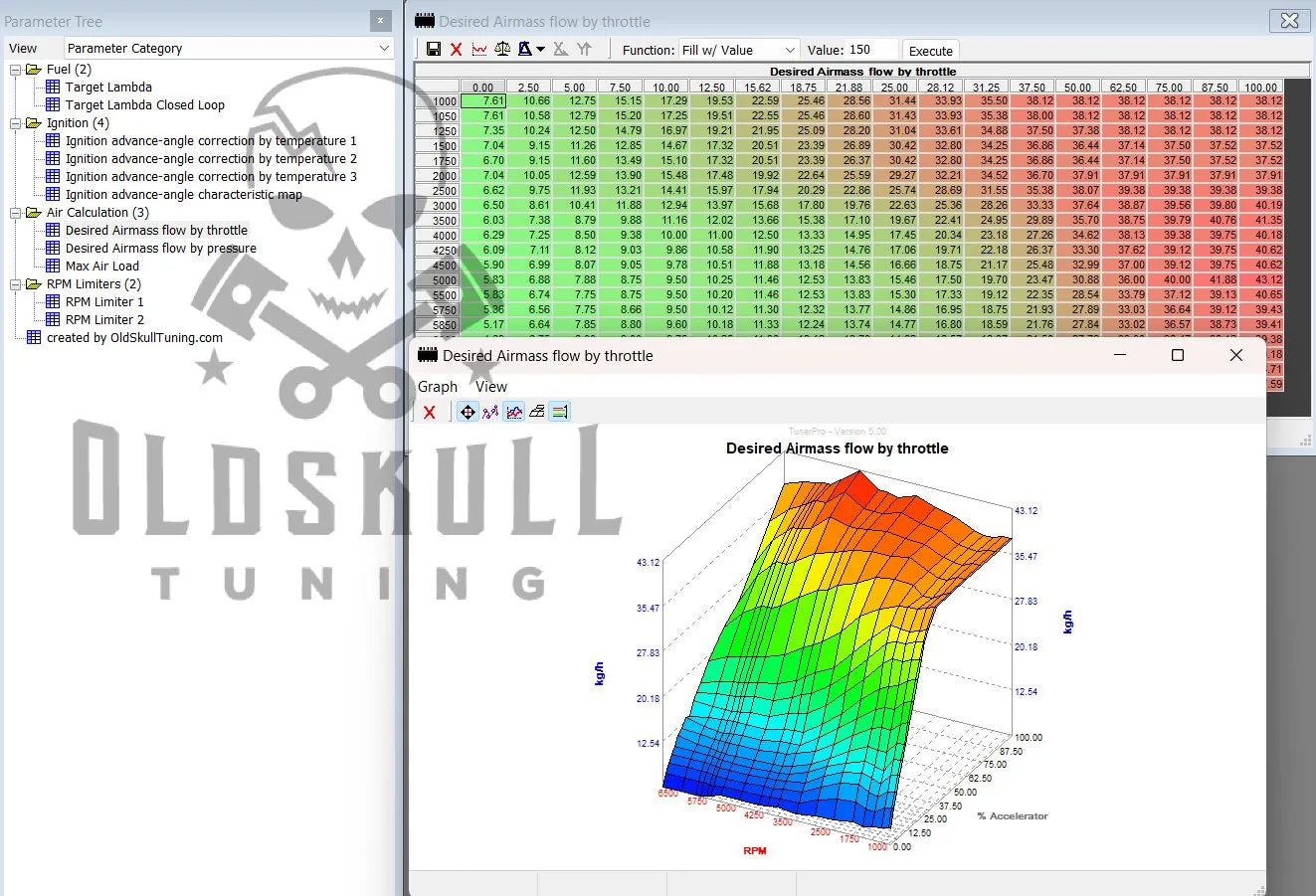
Task: Click the Ignition folder icon
Action: coord(34,123)
